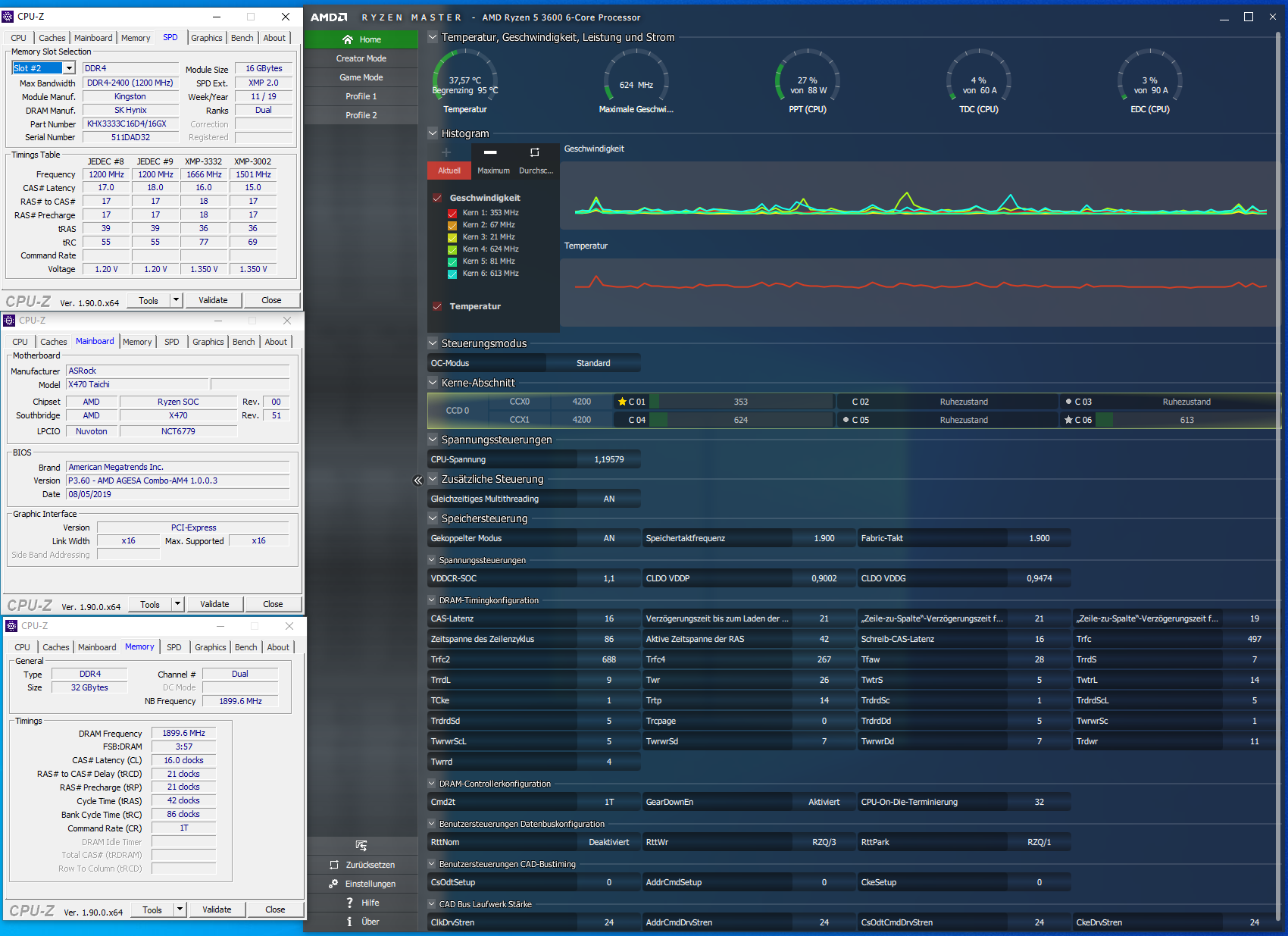Collapse the Ryzen Master sidebar with the double chevron

pyautogui.click(x=417, y=481)
